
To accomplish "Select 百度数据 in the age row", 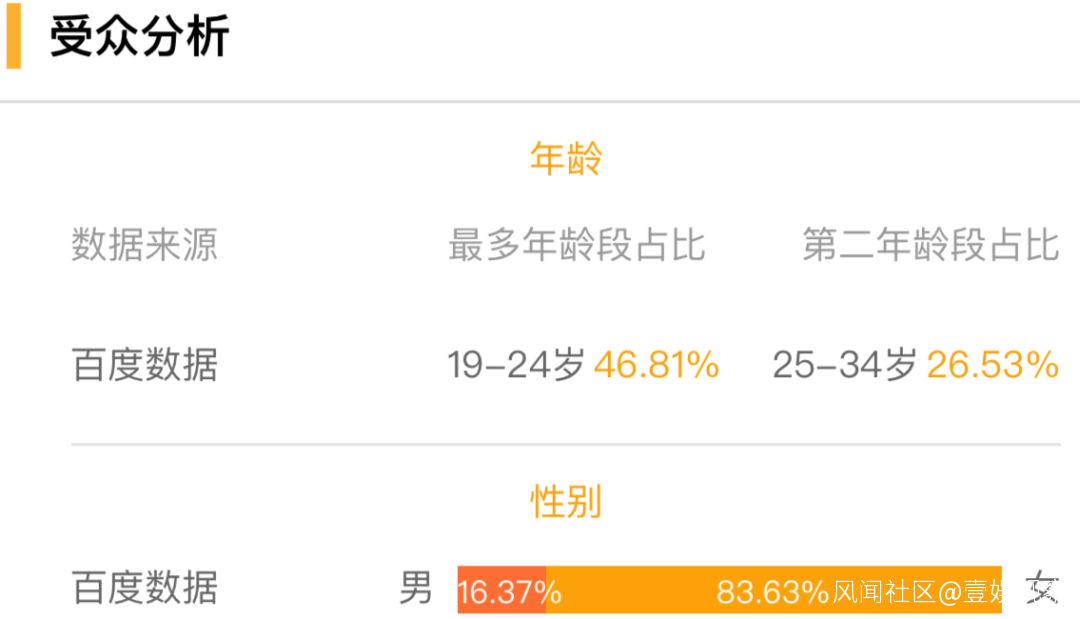I will 144,365.
